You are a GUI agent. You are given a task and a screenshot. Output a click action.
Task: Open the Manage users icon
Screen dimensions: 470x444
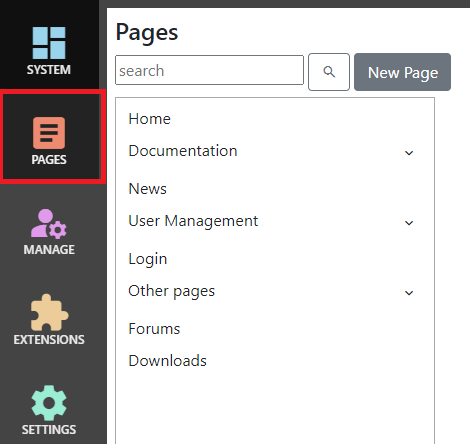(49, 224)
